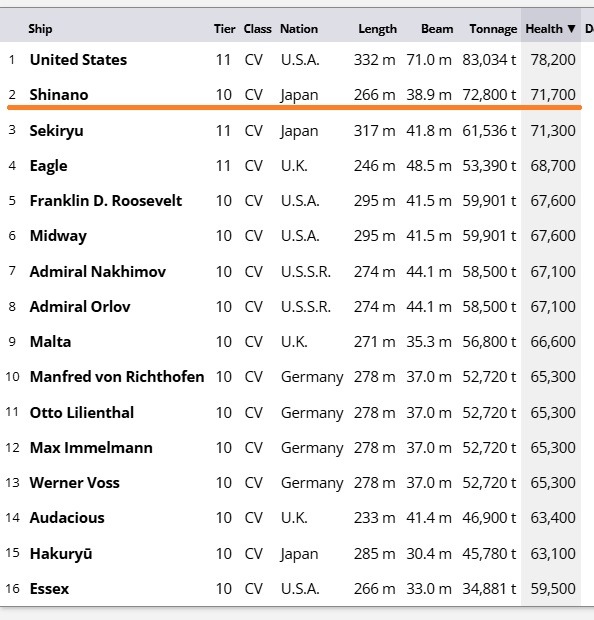The image size is (594, 620).
Task: Sort table by Ship column header
Action: [40, 29]
